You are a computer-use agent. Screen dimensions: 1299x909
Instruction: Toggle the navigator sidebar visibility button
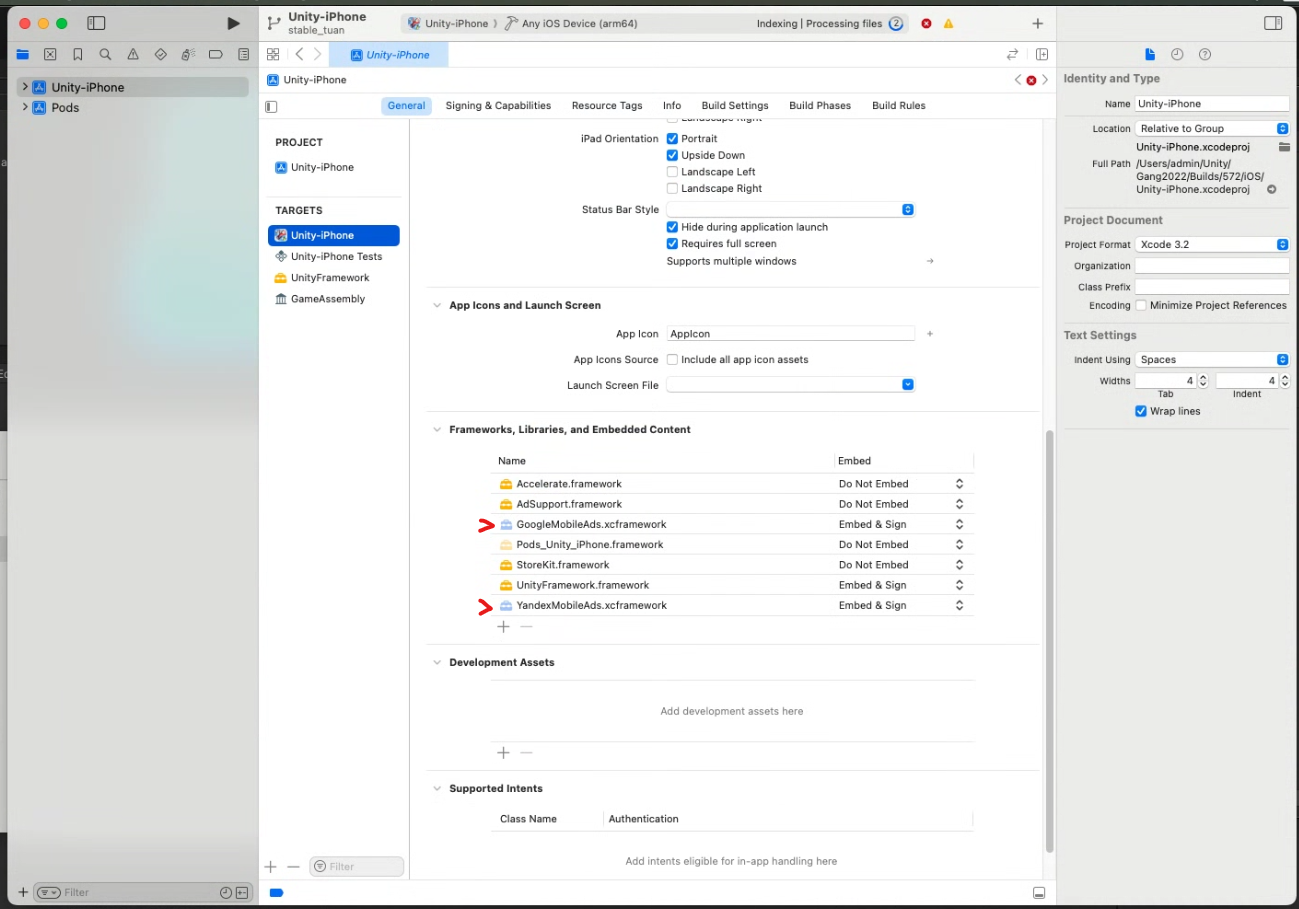96,23
